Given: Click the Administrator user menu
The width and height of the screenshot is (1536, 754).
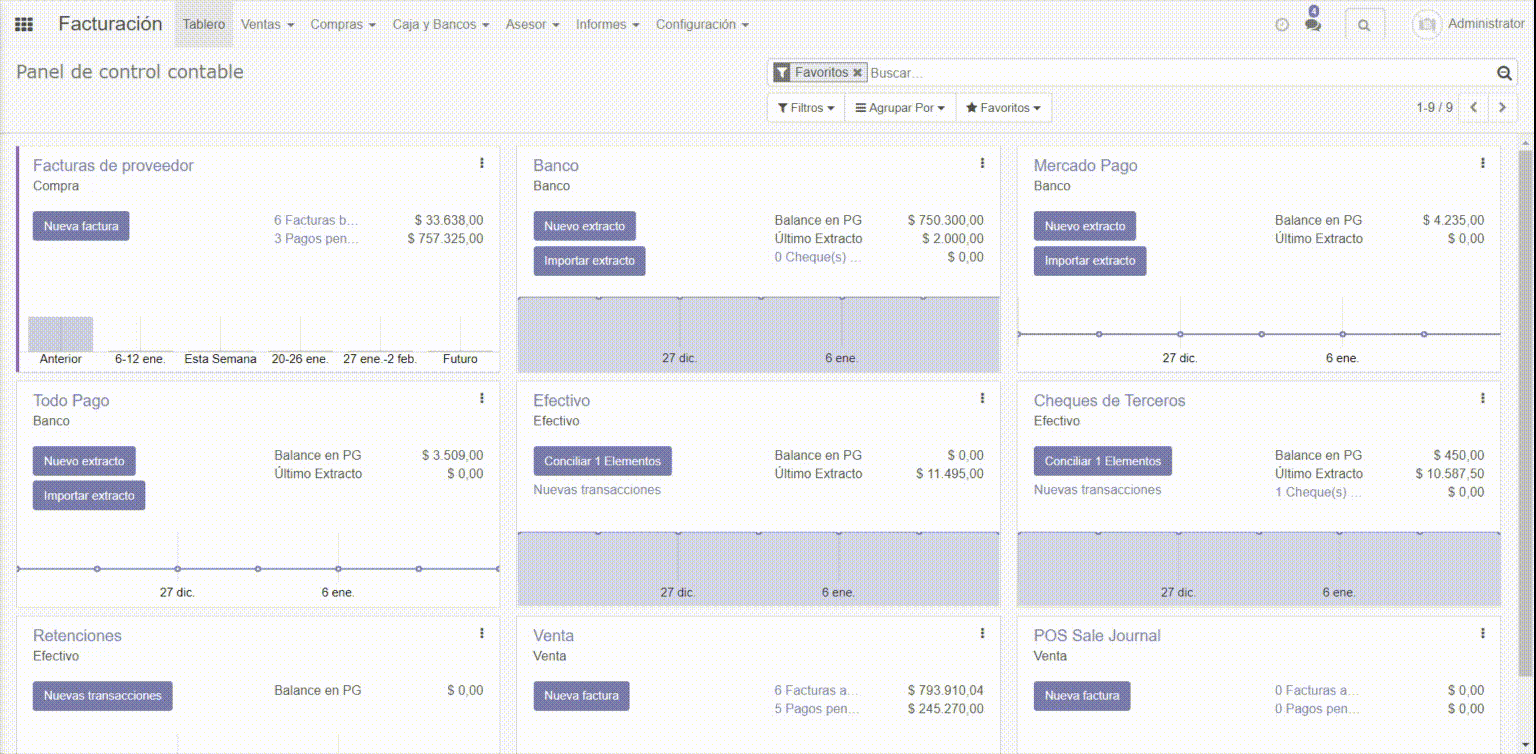Looking at the screenshot, I should 1468,24.
